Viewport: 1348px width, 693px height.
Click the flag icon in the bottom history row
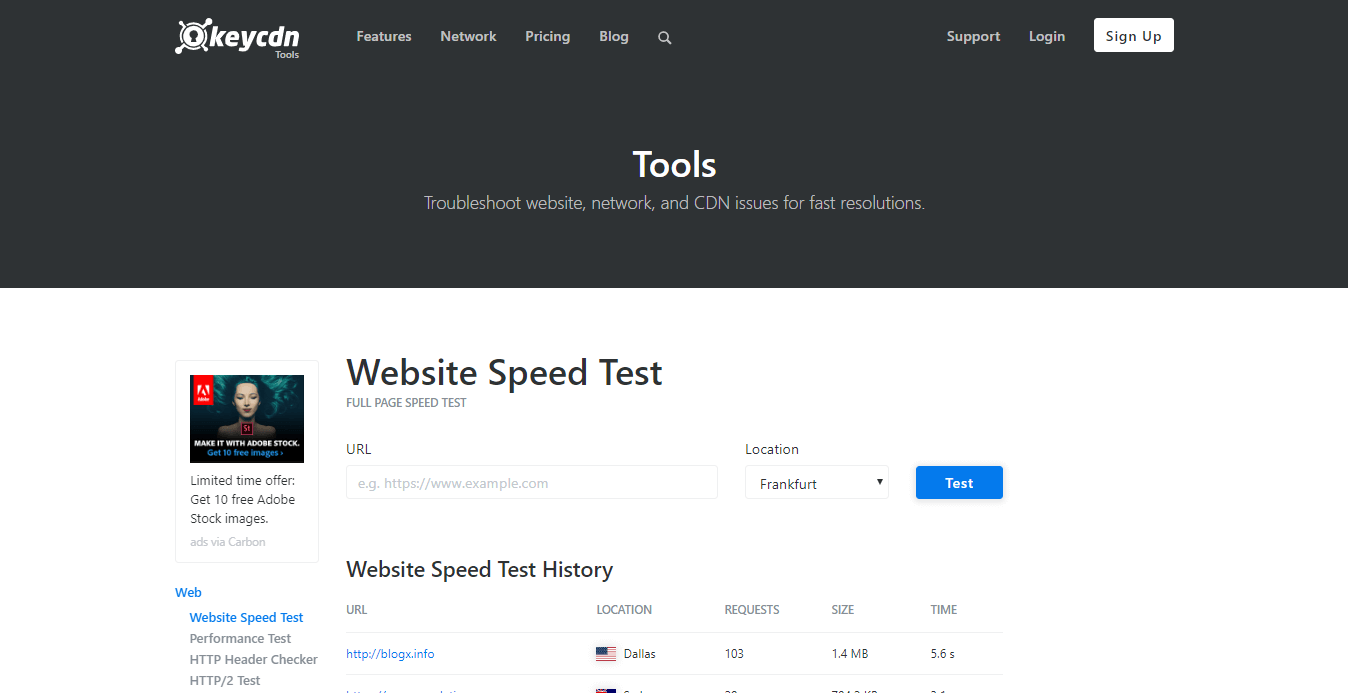(x=605, y=690)
